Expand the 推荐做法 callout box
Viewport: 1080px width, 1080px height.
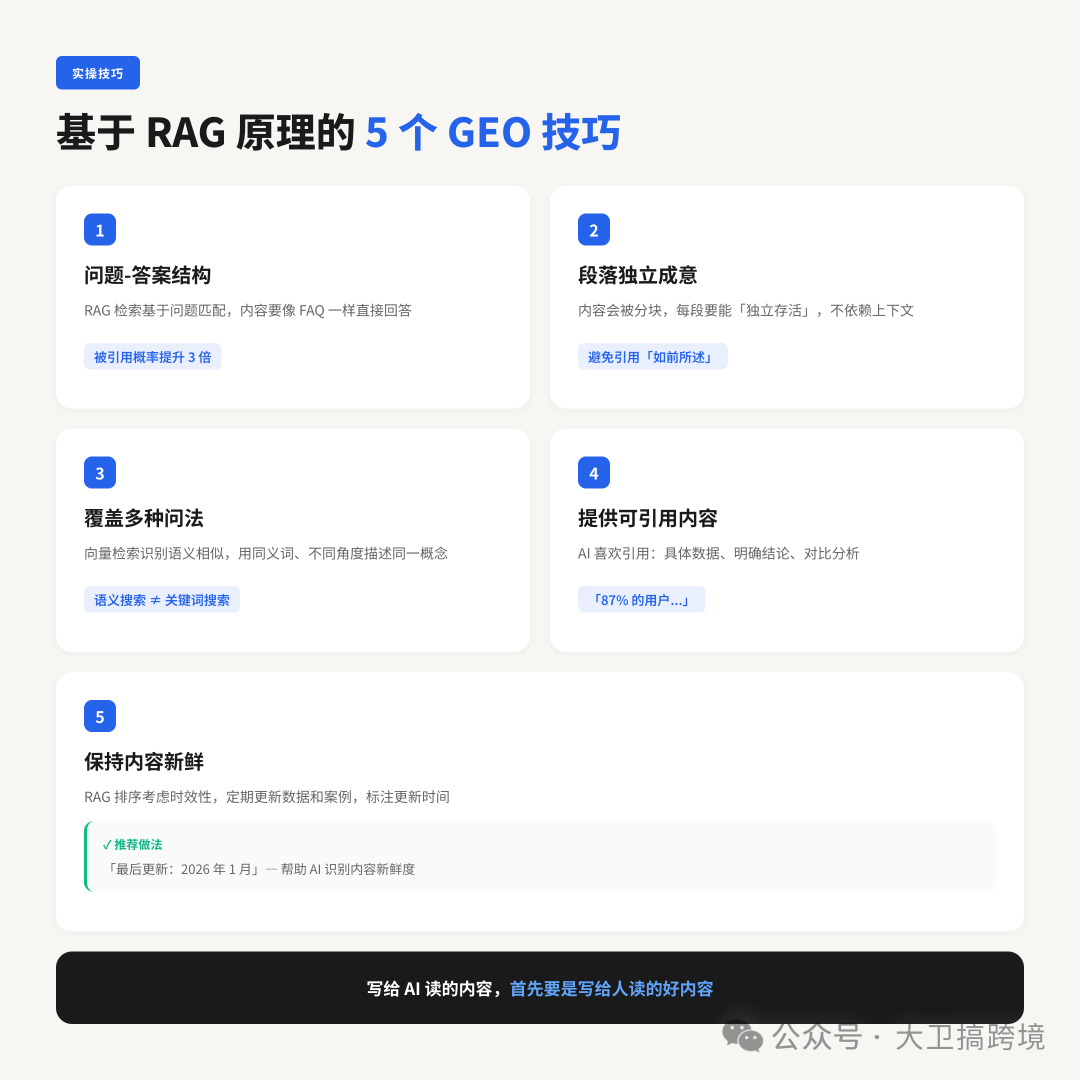[x=540, y=856]
